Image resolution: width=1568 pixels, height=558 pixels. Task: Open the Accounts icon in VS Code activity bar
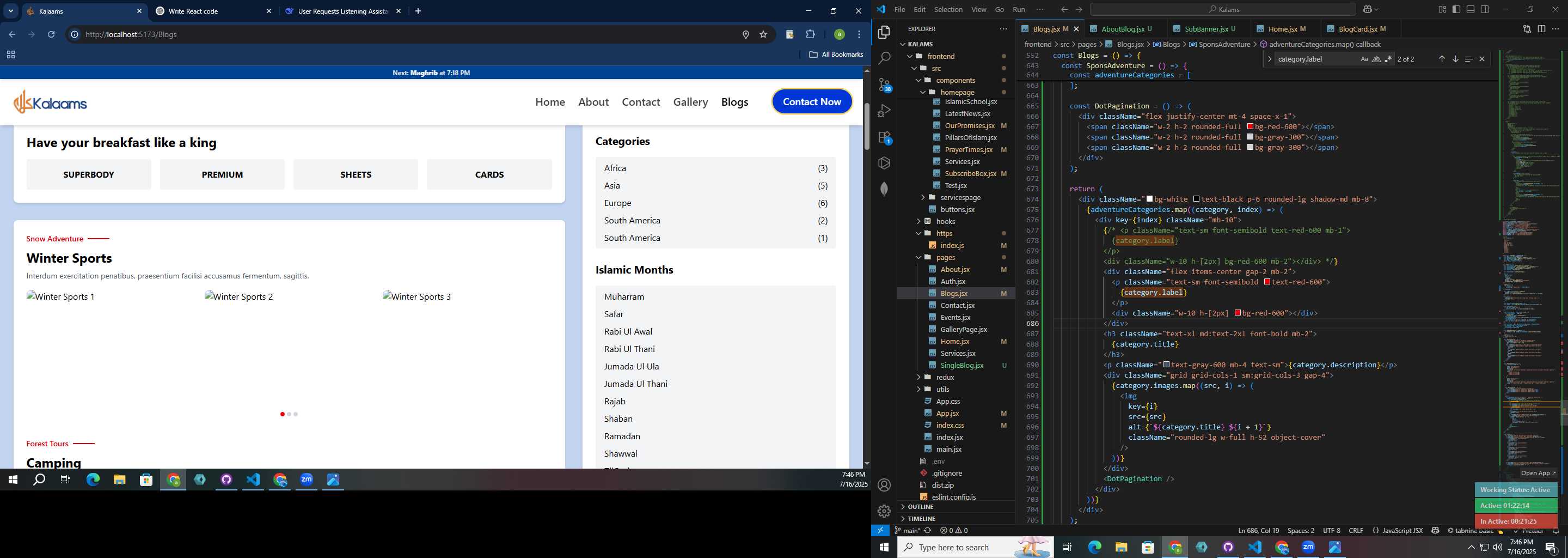click(x=884, y=485)
